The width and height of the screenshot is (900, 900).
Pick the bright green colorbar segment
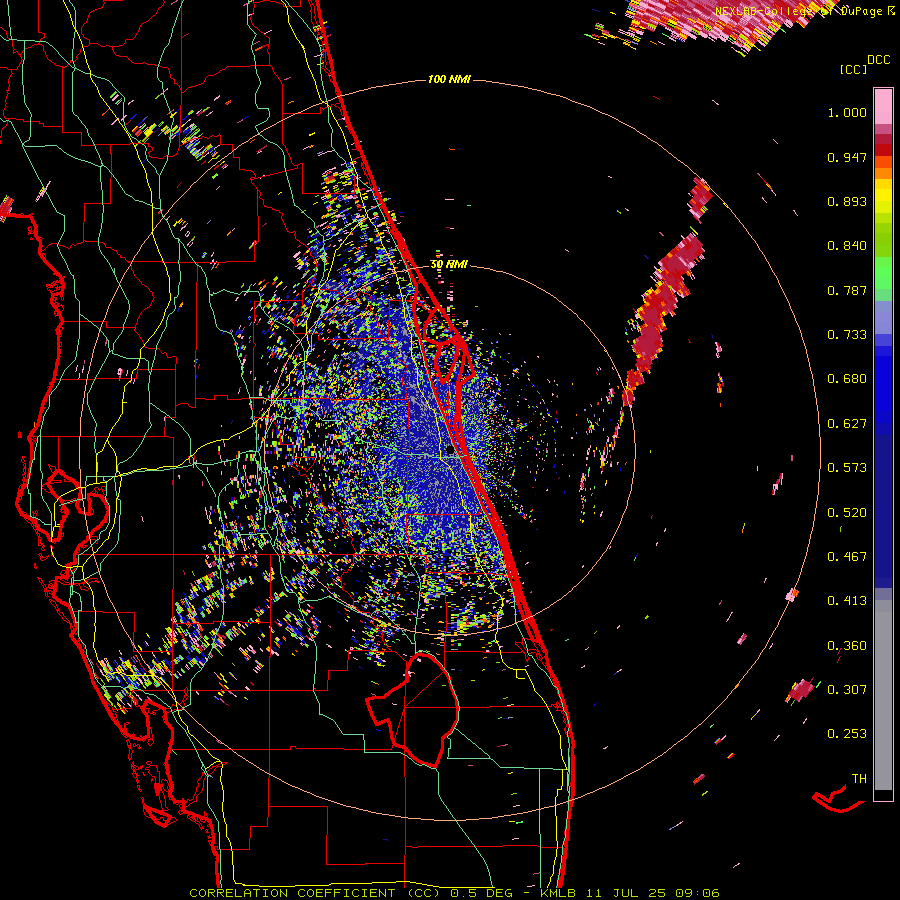pos(883,273)
